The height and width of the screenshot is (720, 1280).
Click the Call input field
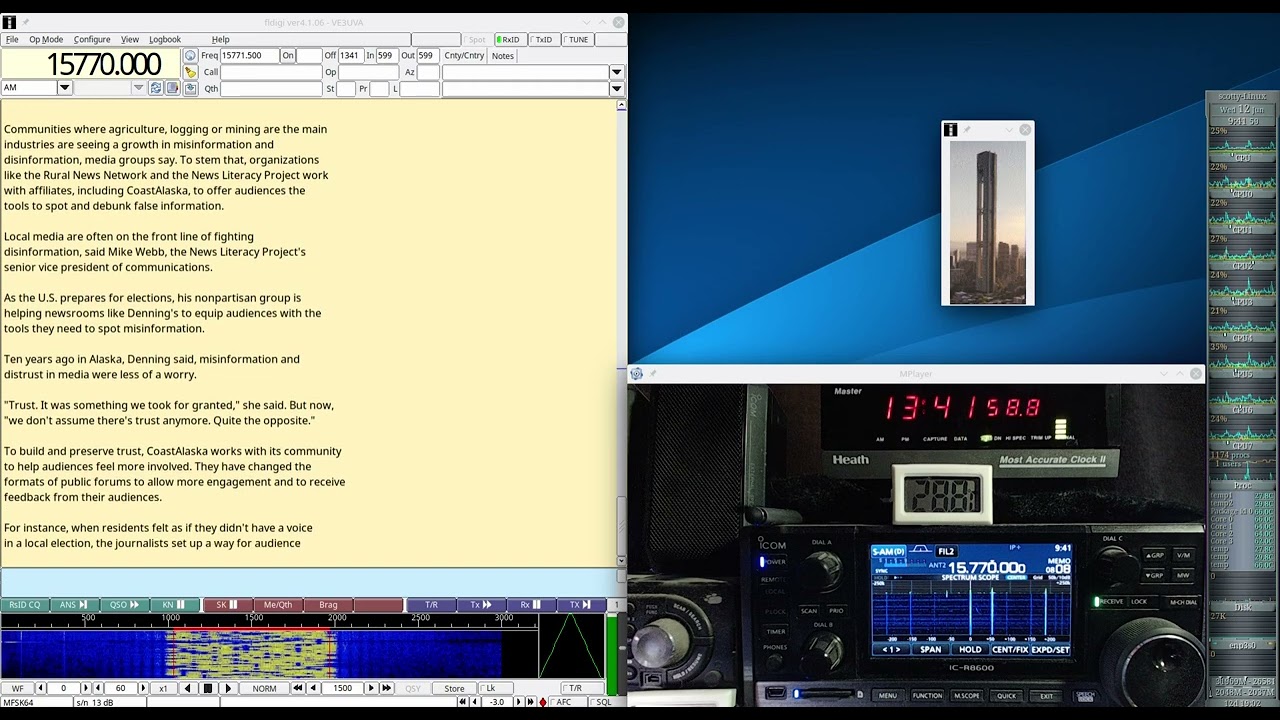271,72
